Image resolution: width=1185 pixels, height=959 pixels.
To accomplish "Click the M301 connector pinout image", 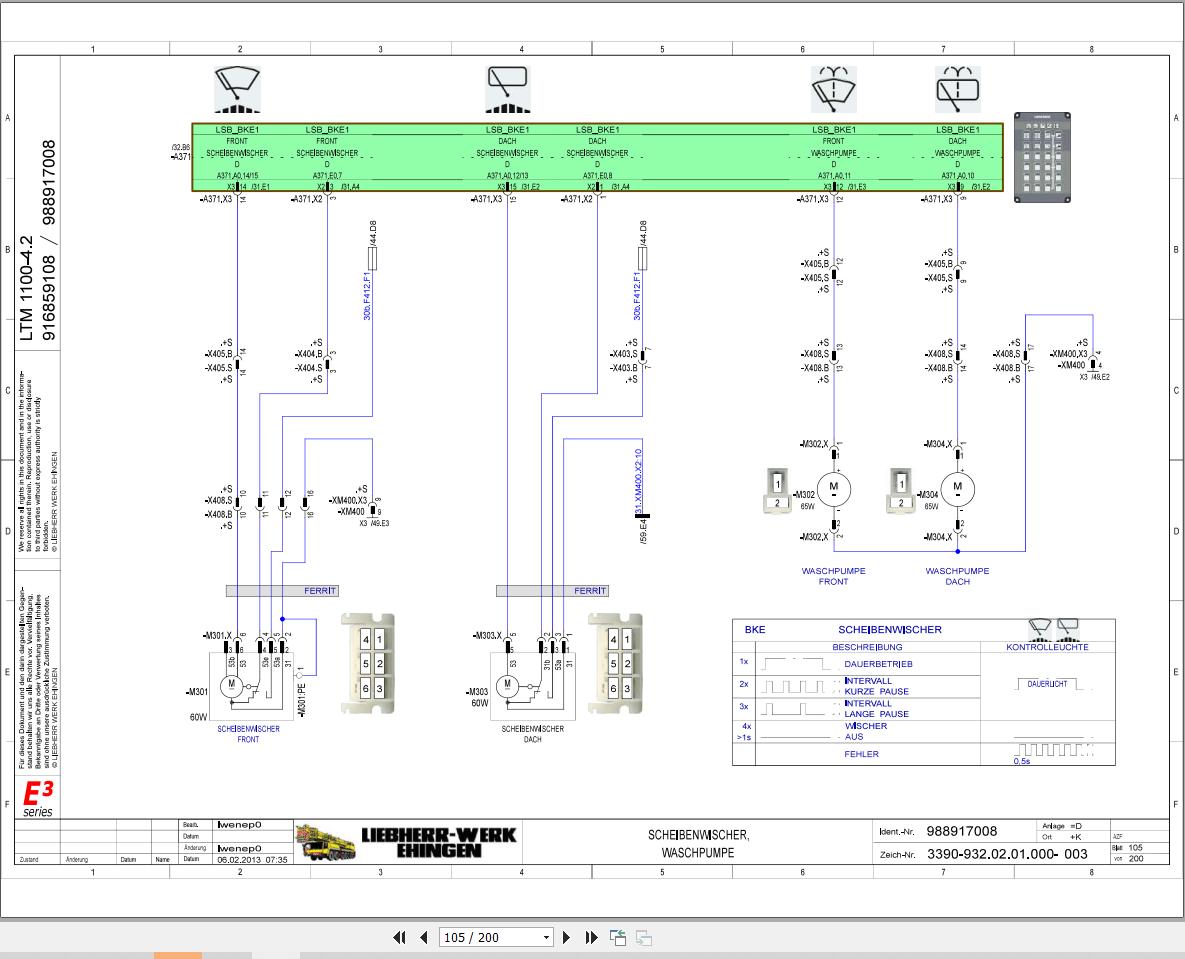I will (368, 664).
